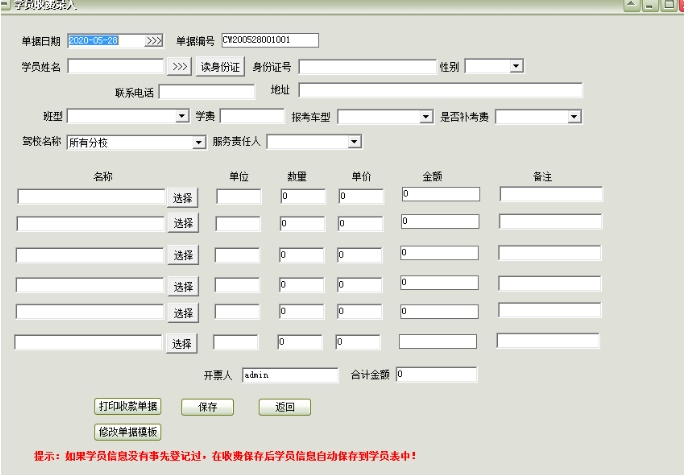Click the third row 单价 field
Image resolution: width=684 pixels, height=475 pixels.
[360, 255]
